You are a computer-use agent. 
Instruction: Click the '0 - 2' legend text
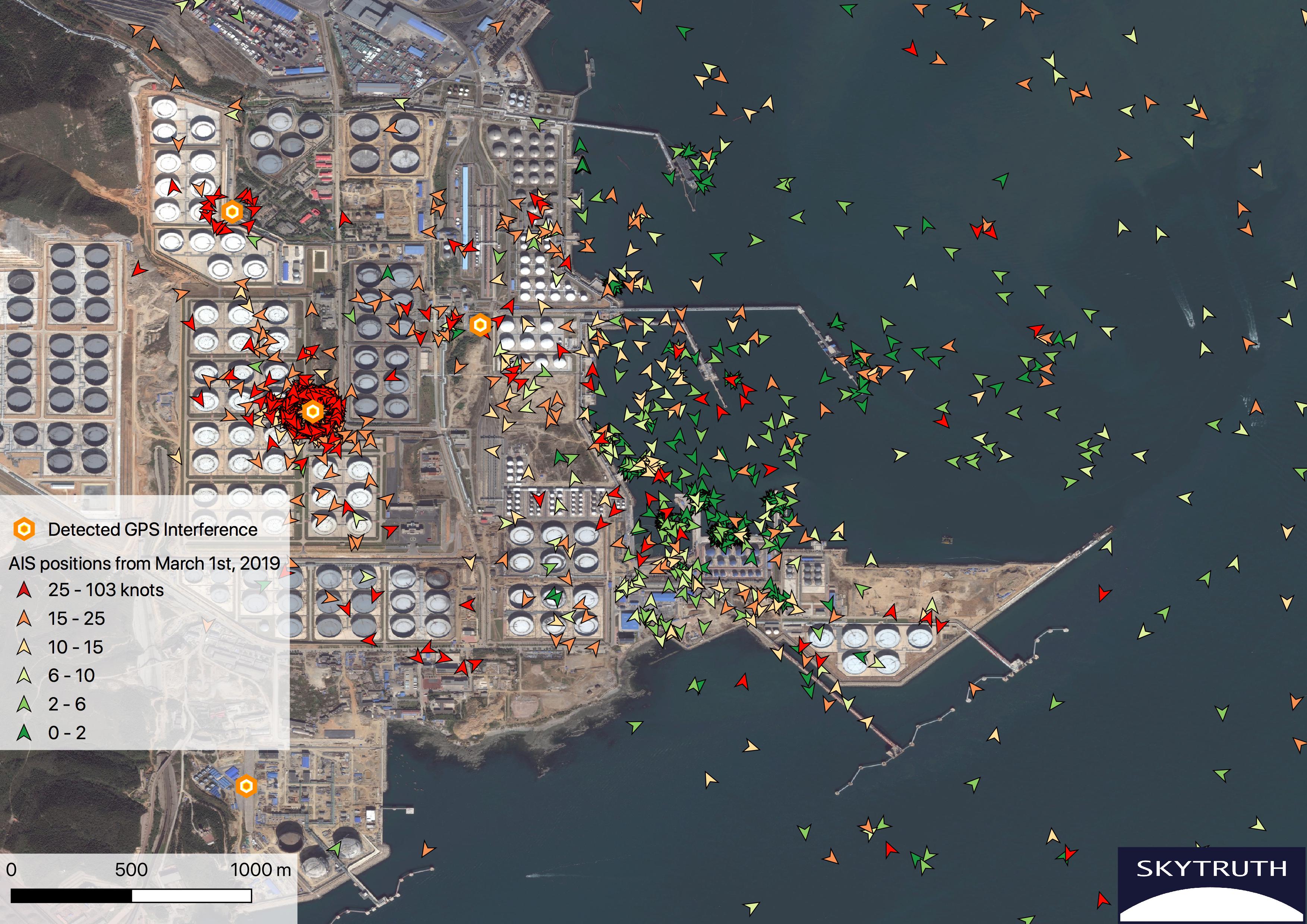click(x=67, y=732)
